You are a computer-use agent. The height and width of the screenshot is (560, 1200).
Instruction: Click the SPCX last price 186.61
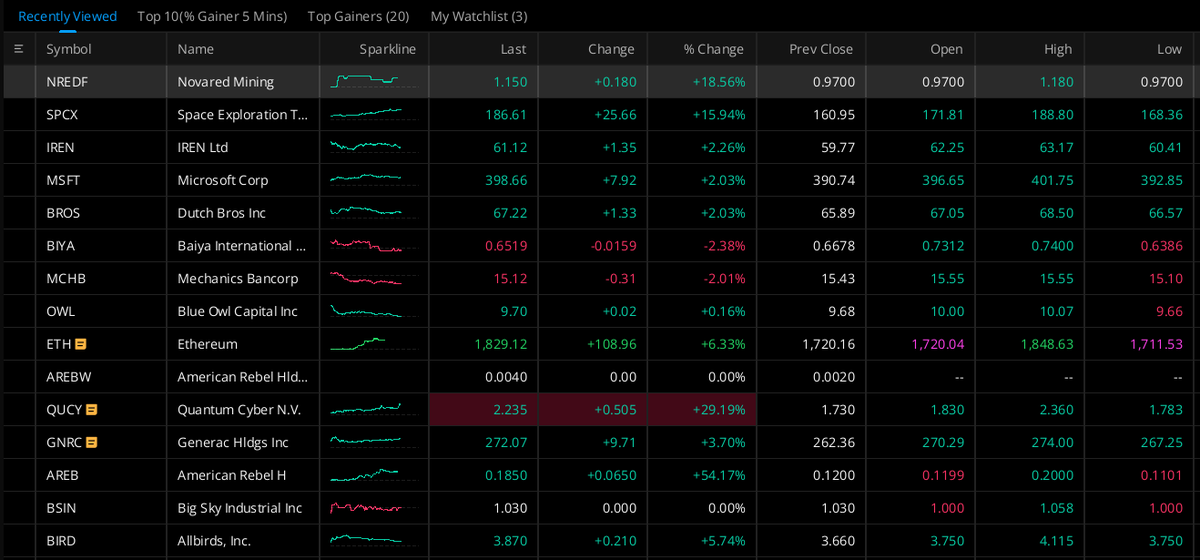506,115
